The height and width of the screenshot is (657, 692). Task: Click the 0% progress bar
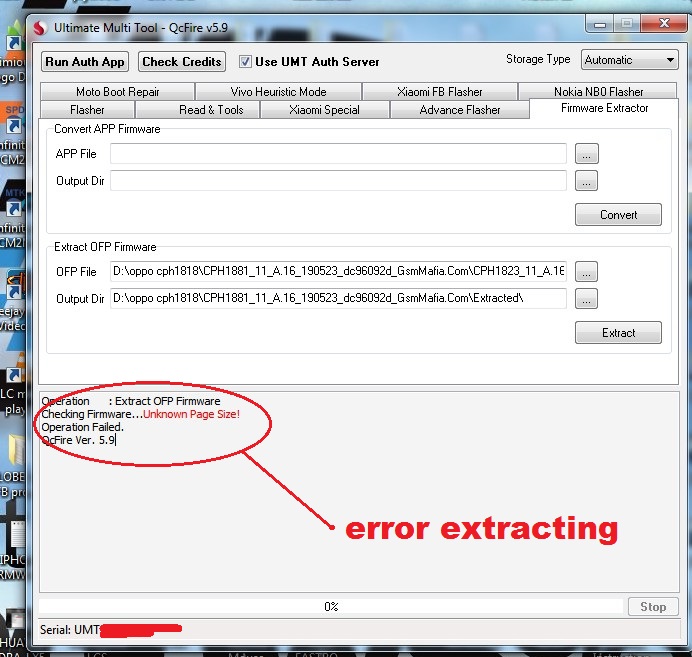tap(332, 607)
